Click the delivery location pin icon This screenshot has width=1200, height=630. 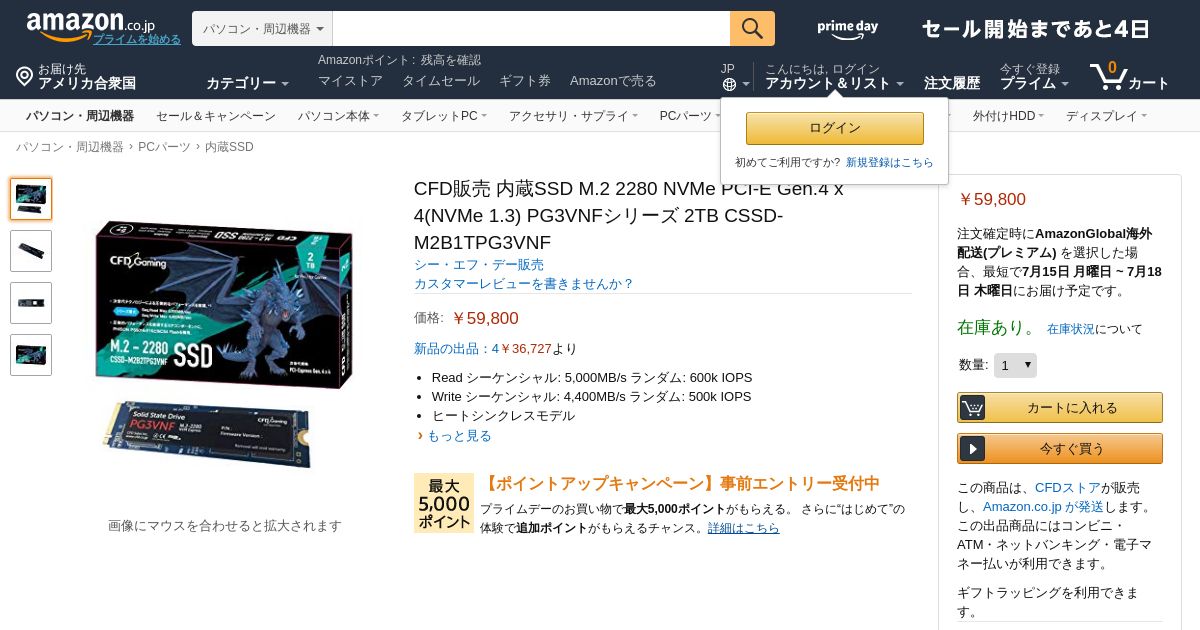[25, 76]
